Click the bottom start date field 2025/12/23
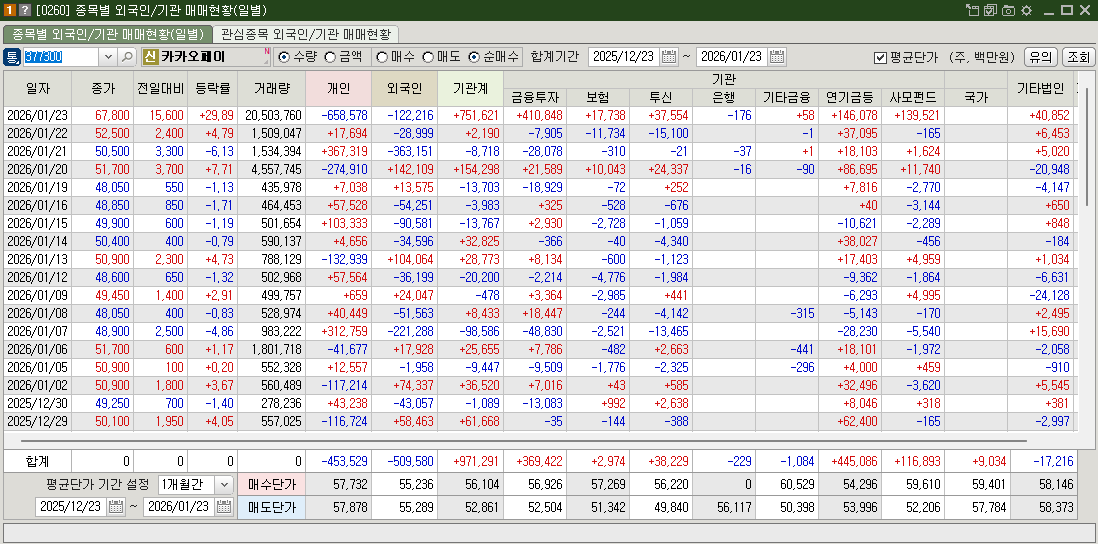1098x544 pixels. 71,507
